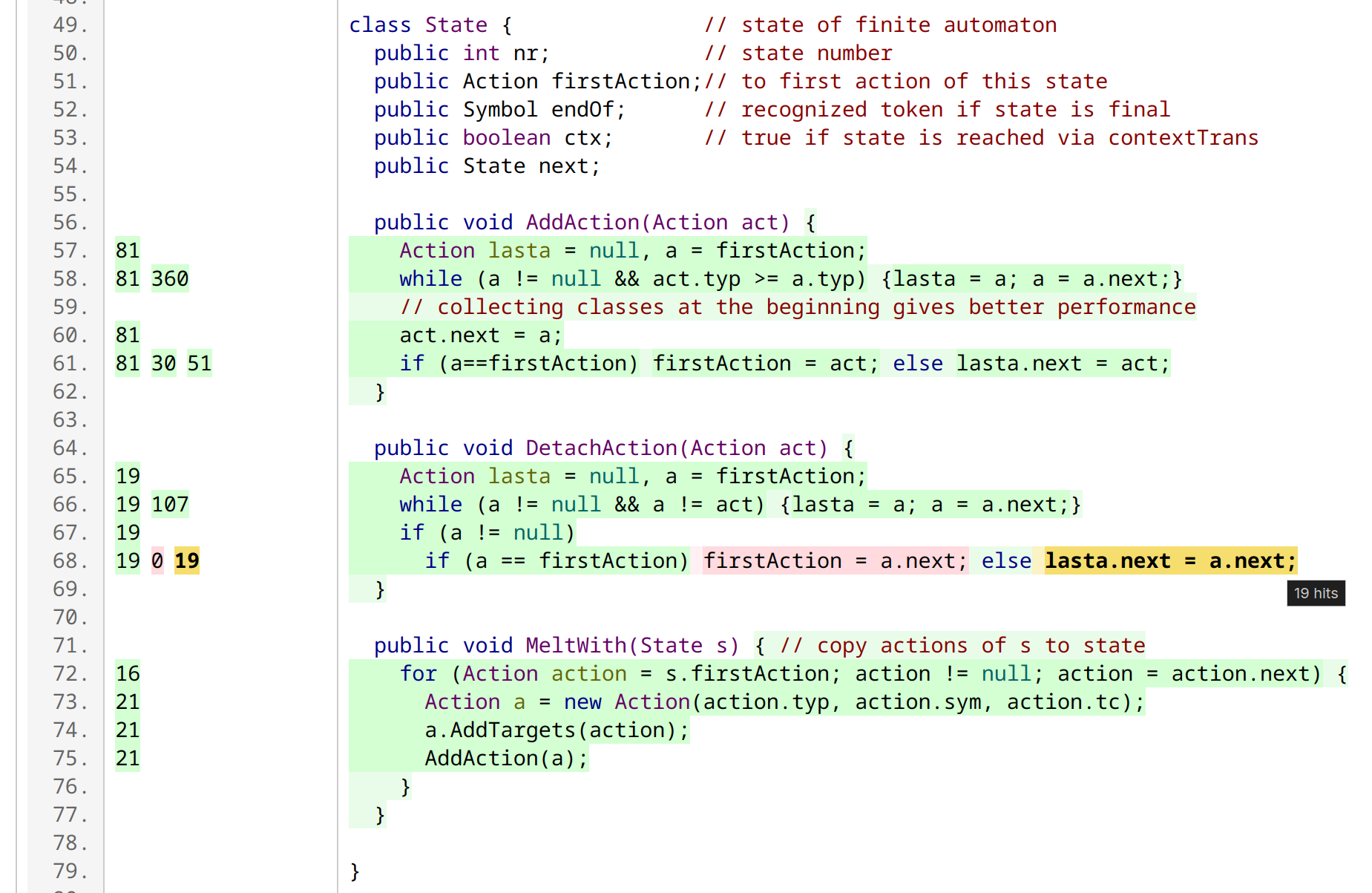The image size is (1372, 893).
Task: Click the for loop header on line 72
Action: tap(873, 674)
